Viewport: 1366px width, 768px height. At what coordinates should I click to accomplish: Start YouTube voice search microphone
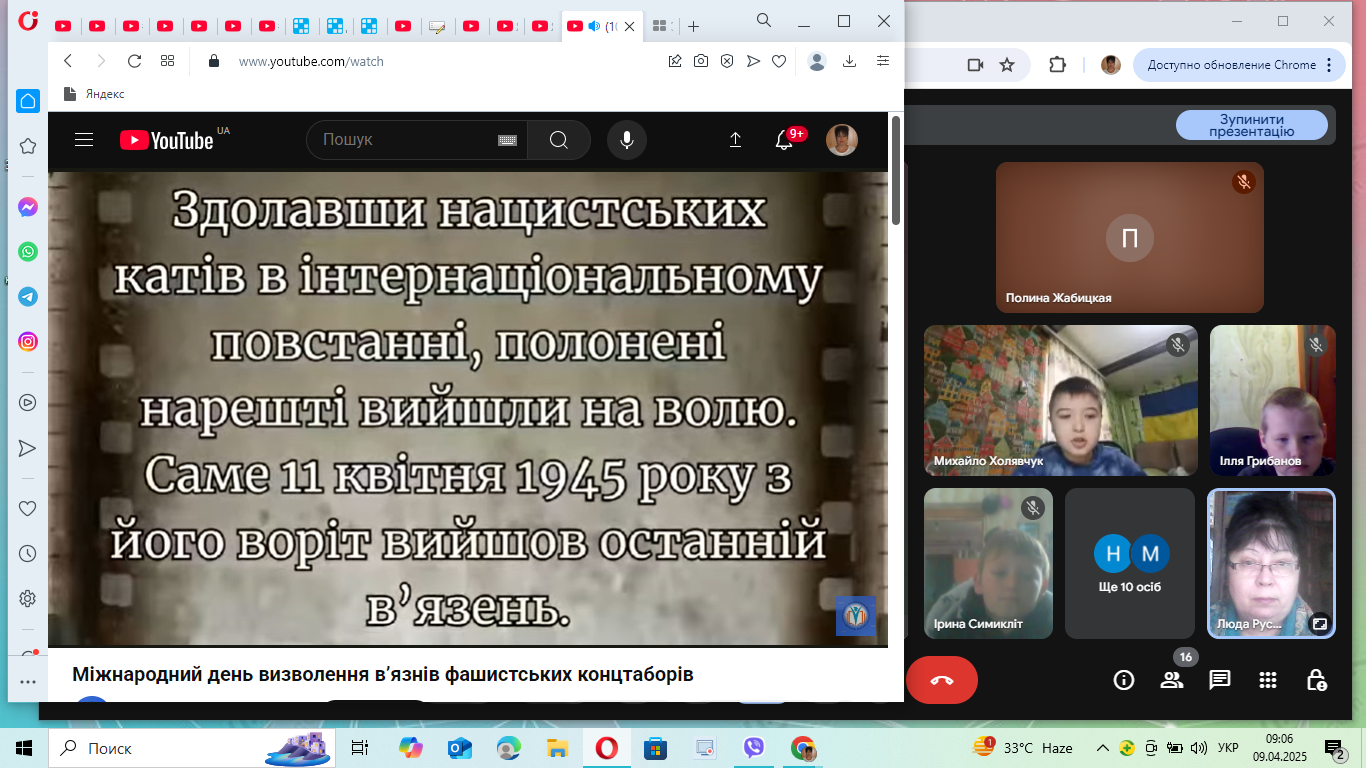click(627, 140)
